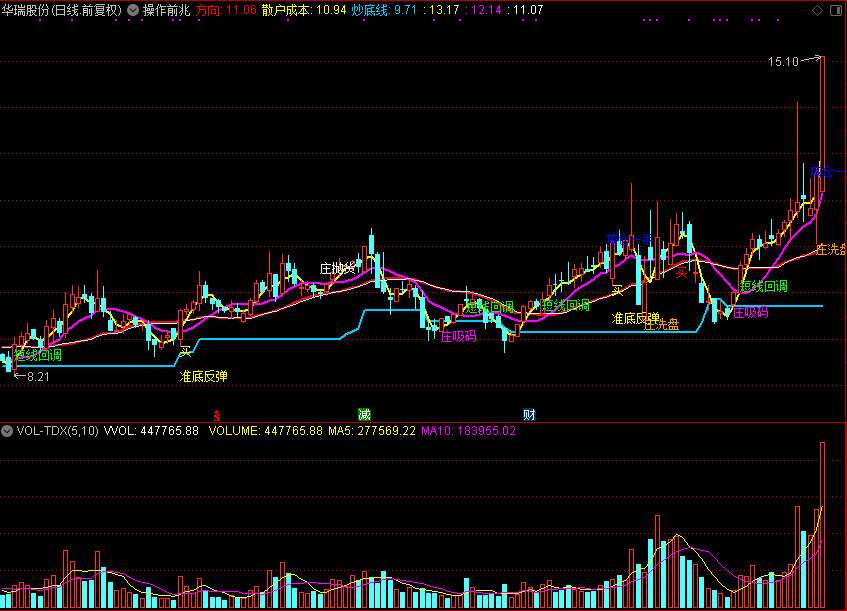Click the earlier 庄吸码 label left of the 财 marker
Viewport: 847px width, 611px height.
[459, 337]
